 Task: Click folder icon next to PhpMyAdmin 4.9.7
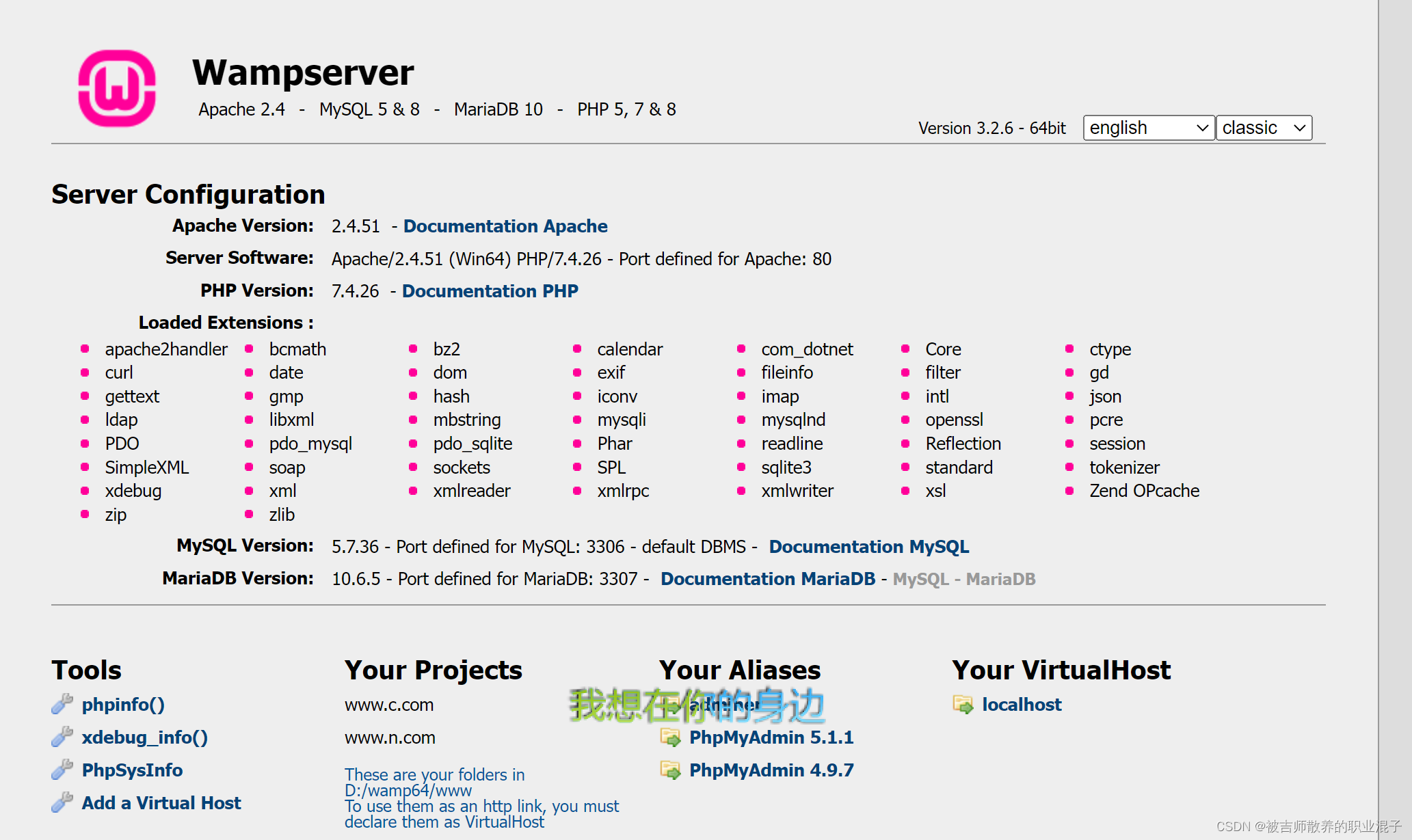point(670,770)
